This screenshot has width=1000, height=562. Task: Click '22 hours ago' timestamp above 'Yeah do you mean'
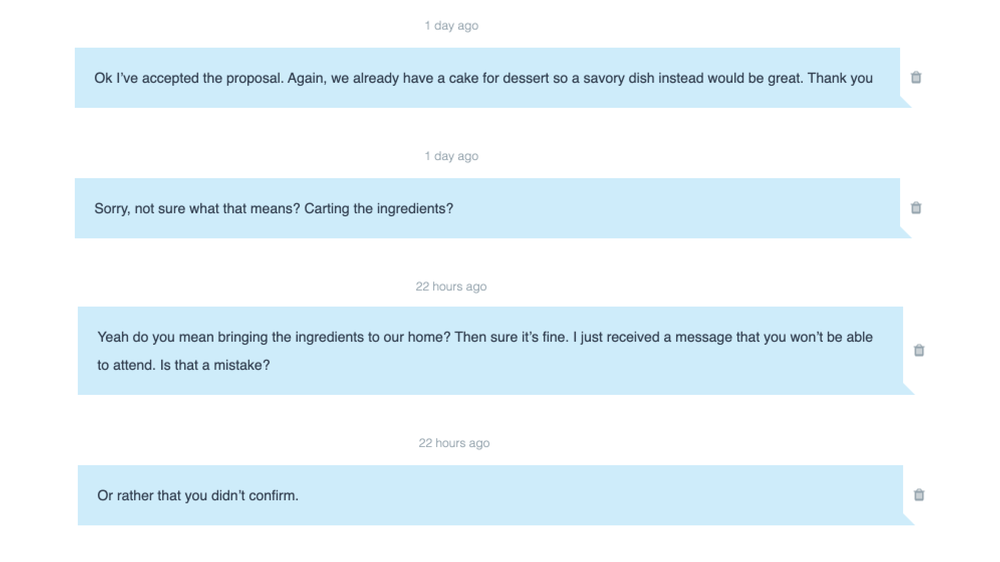[x=452, y=286]
